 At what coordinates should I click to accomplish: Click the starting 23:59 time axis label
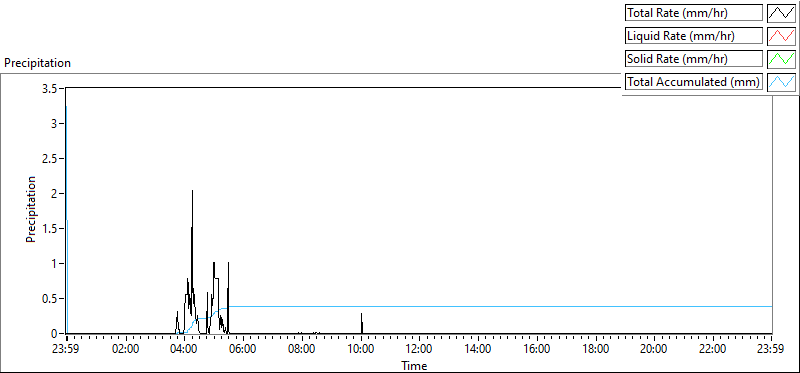[x=66, y=350]
